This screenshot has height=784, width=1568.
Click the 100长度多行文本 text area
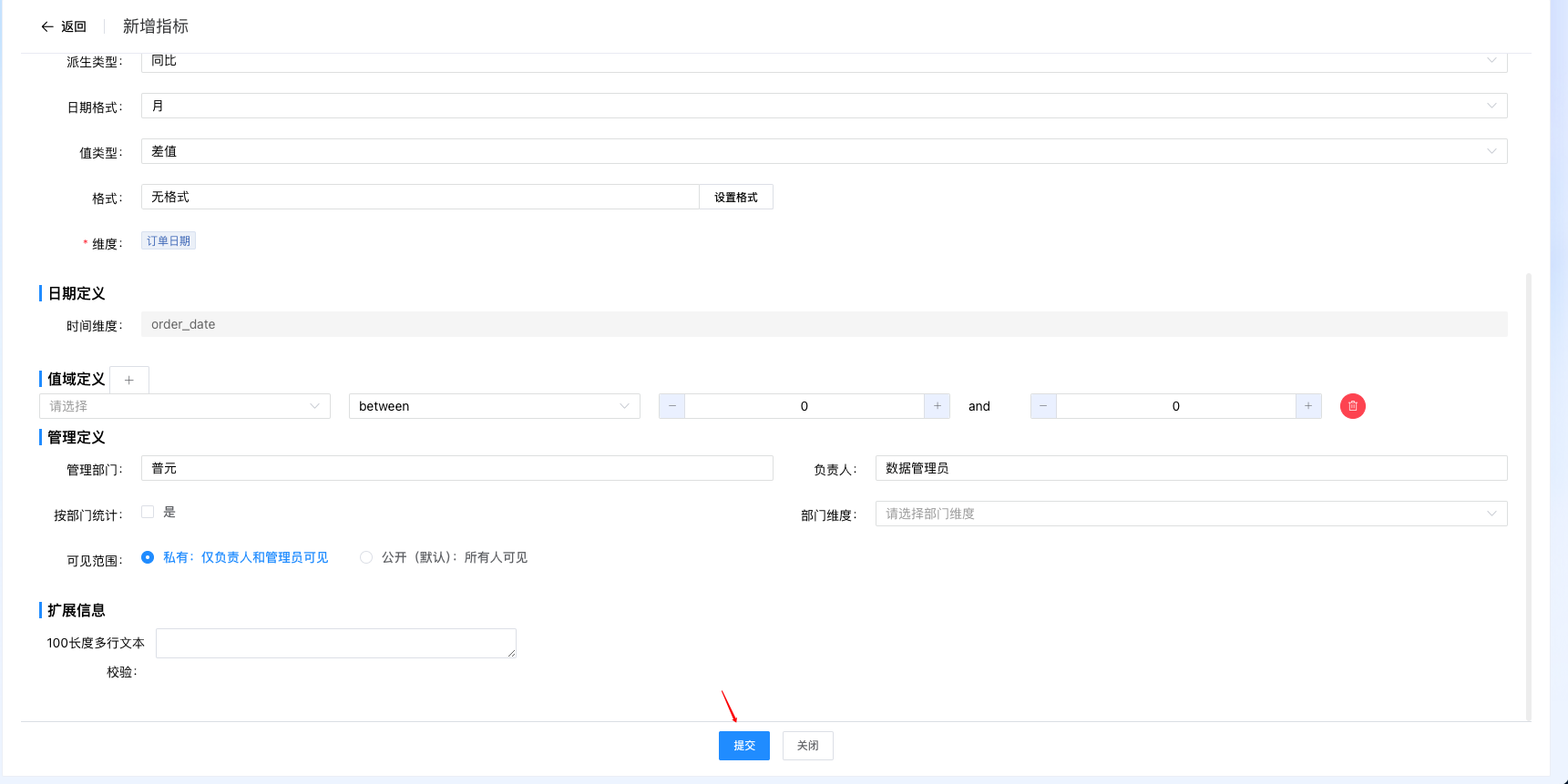coord(335,643)
